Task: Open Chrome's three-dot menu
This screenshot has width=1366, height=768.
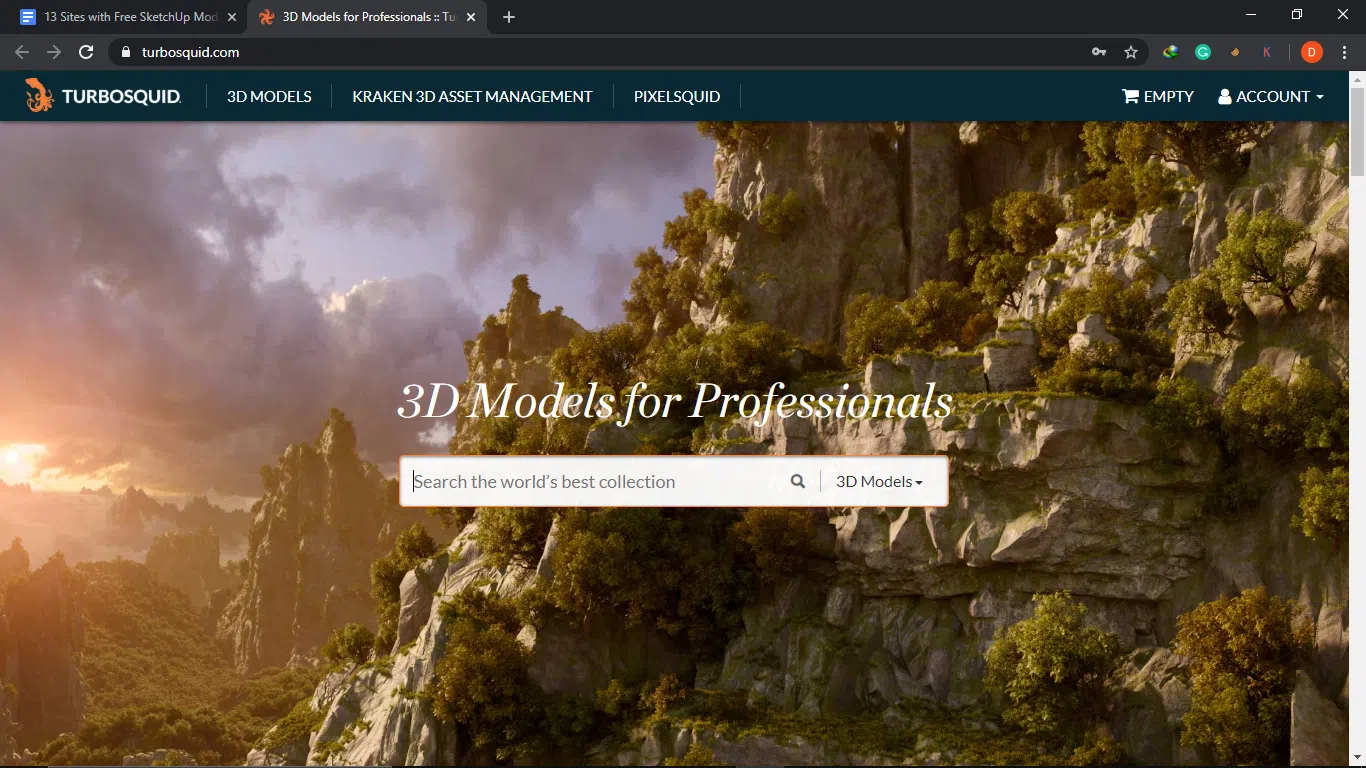Action: [1345, 52]
